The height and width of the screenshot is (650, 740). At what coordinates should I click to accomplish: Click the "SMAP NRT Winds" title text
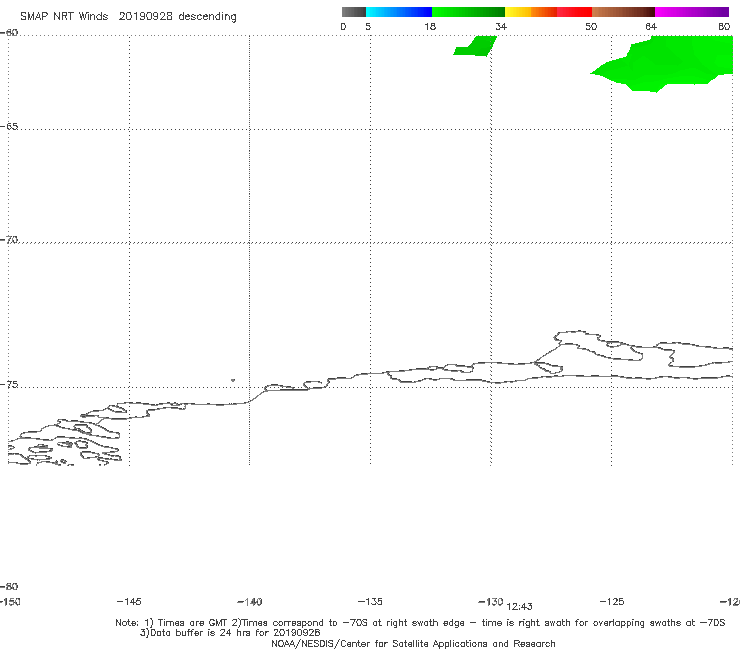point(64,16)
